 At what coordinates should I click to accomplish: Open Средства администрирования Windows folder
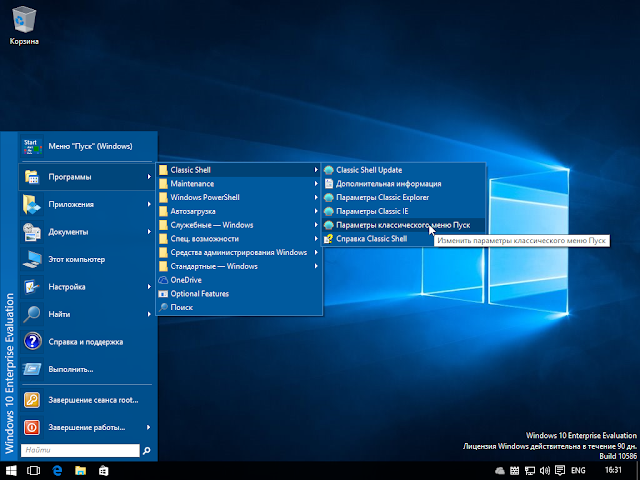pos(239,253)
